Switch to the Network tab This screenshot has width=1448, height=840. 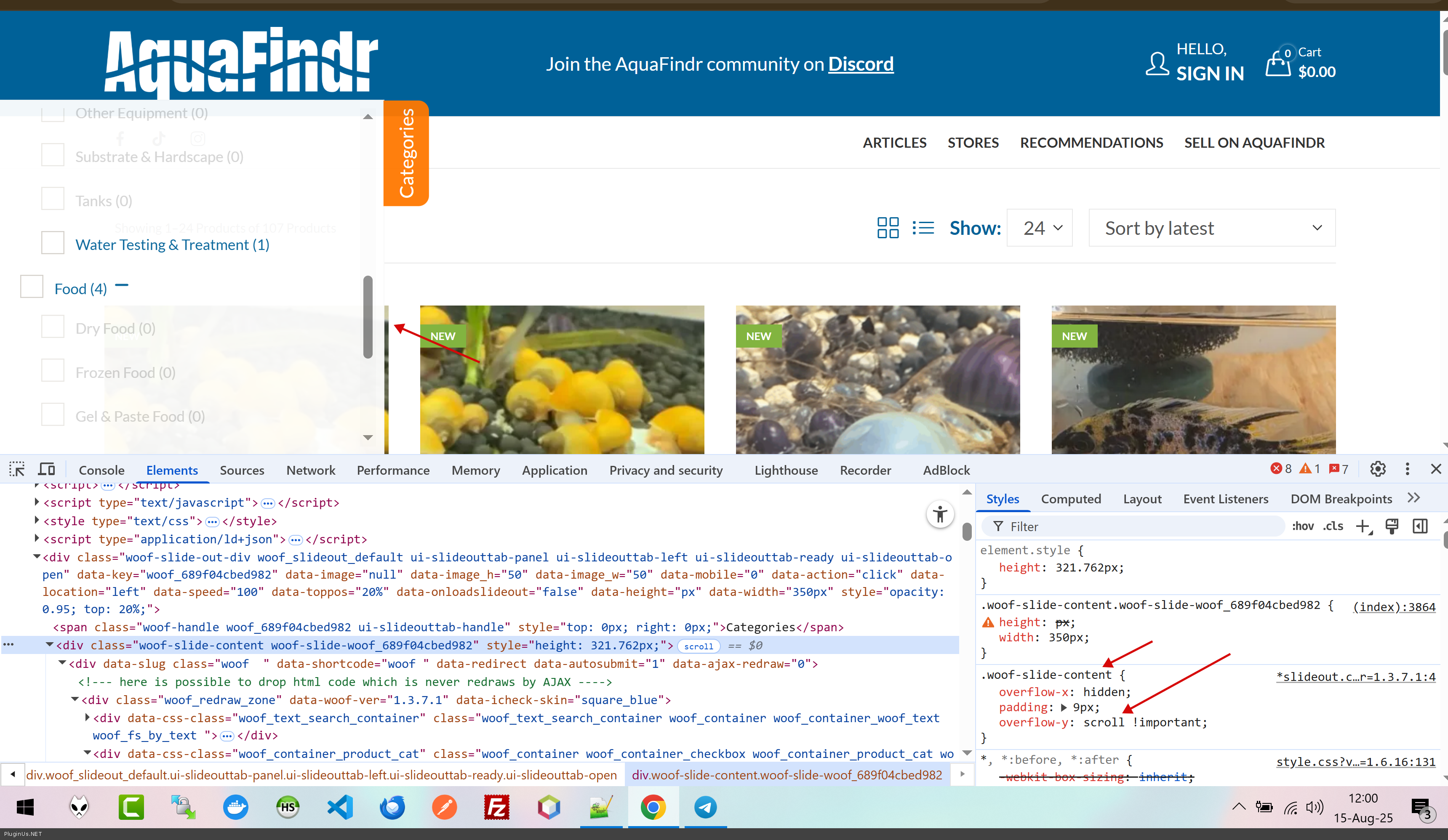pos(310,470)
